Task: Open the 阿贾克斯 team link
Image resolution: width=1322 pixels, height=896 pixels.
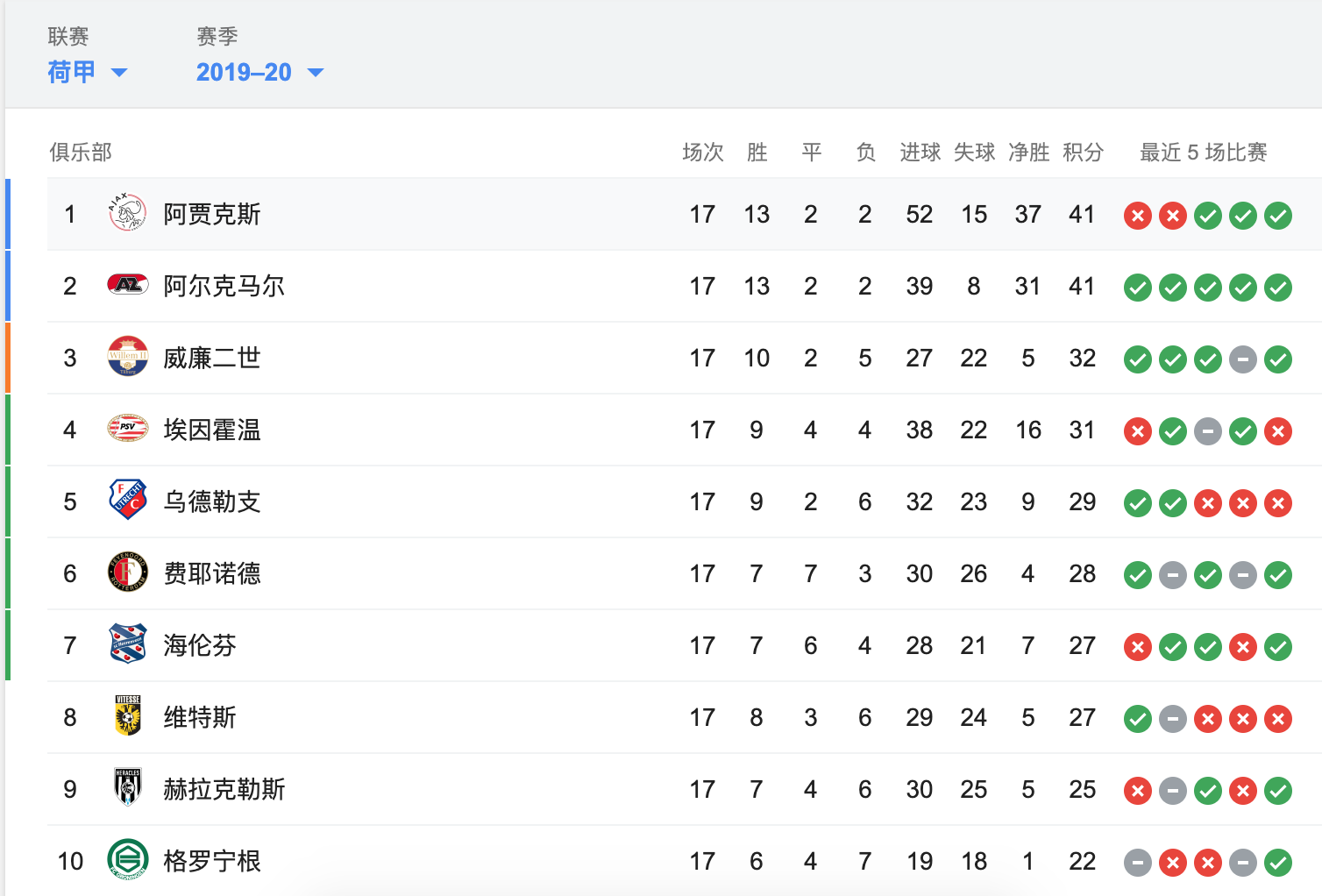Action: click(212, 214)
